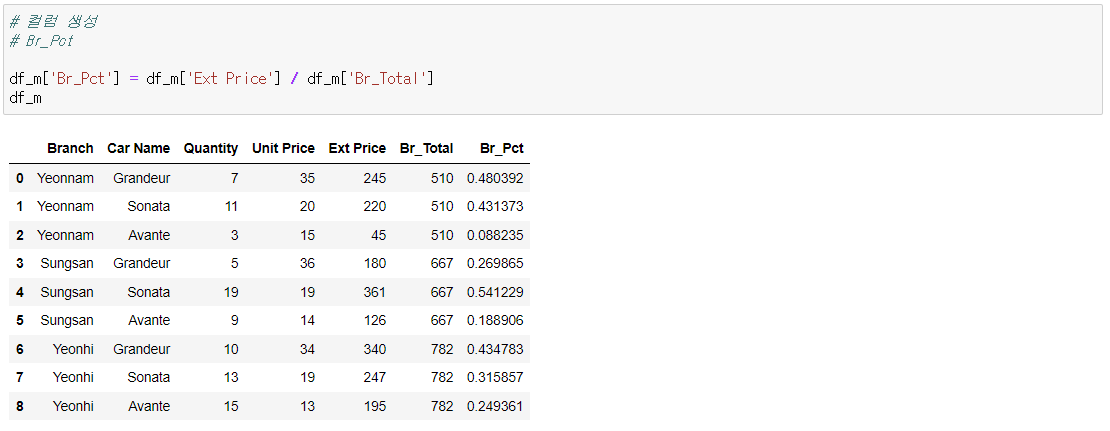Screen dimensions: 1110x431
Task: Click row index 7
Action: (x=20, y=378)
